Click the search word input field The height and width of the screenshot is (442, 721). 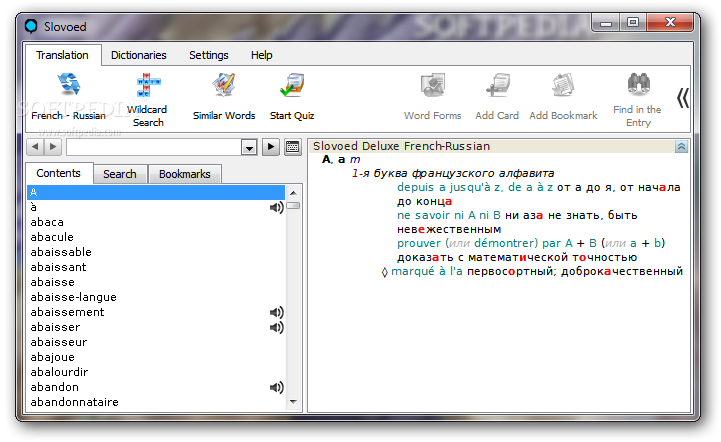(x=154, y=147)
